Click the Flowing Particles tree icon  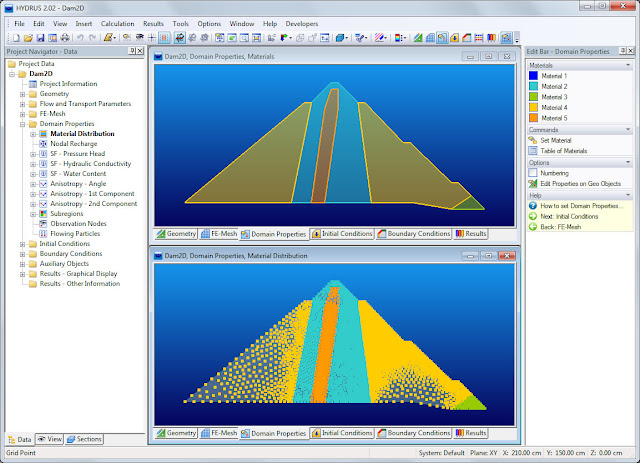43,234
